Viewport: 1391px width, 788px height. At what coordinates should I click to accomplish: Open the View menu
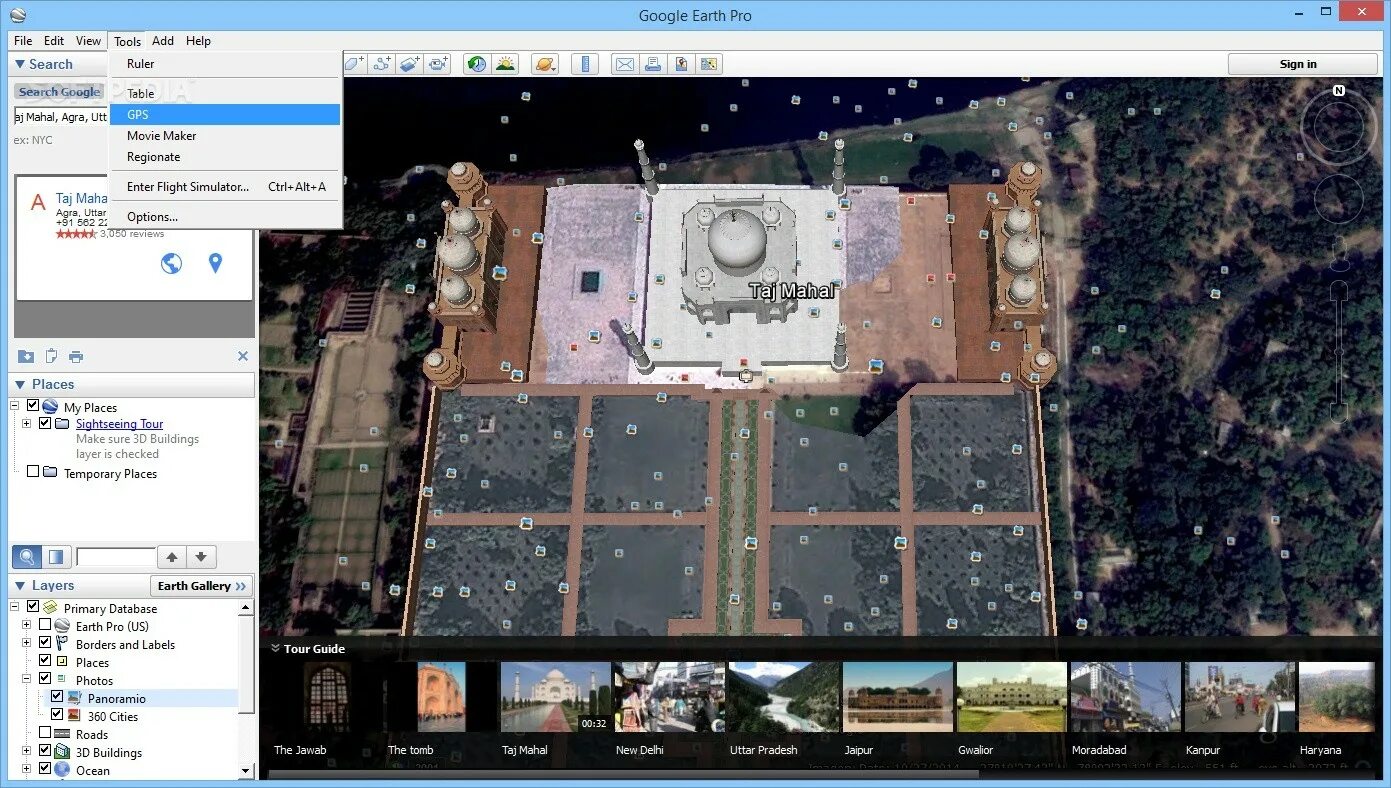pos(89,41)
